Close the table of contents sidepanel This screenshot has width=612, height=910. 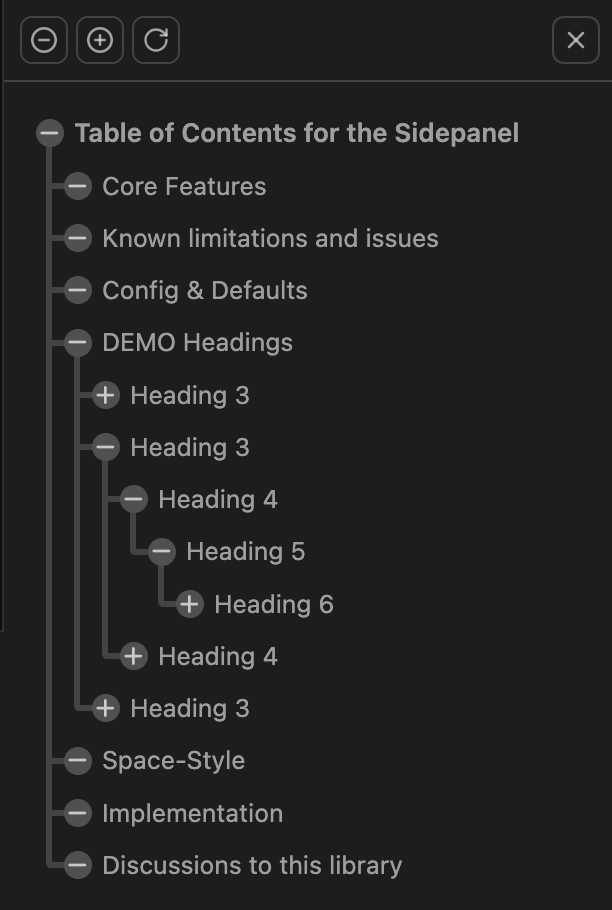click(x=575, y=40)
